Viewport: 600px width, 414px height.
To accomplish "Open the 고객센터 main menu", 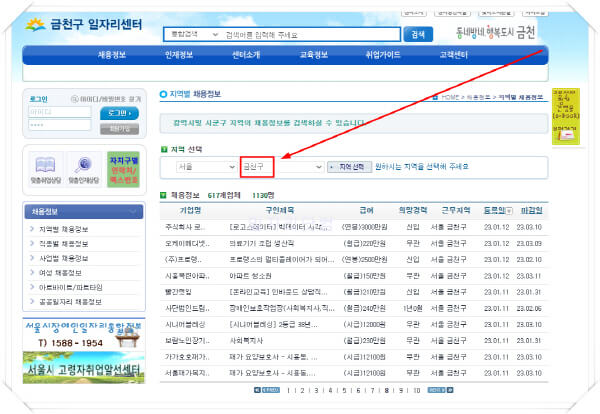I will click(453, 55).
